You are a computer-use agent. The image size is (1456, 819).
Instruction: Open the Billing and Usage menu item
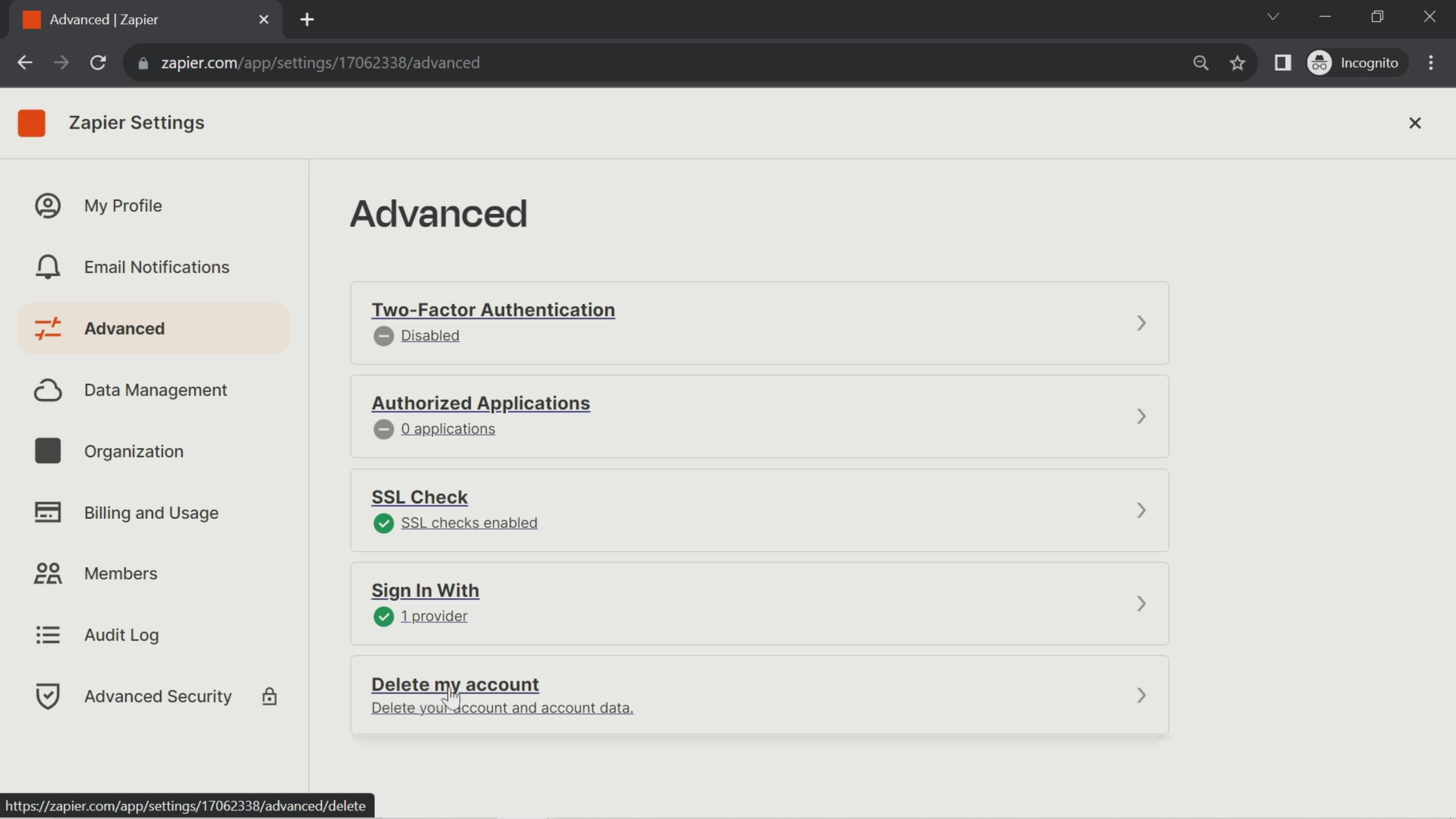pos(151,512)
